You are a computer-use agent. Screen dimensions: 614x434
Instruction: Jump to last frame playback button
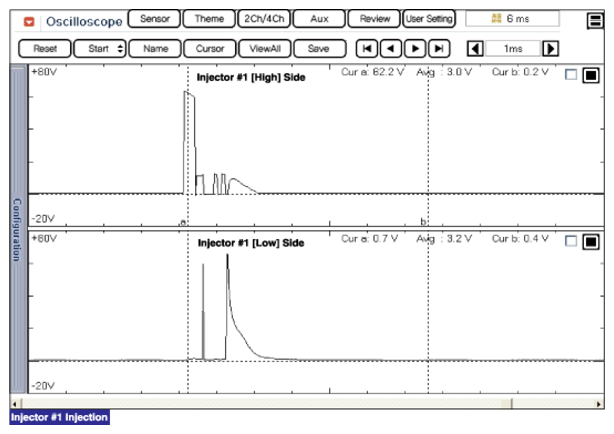(x=437, y=48)
